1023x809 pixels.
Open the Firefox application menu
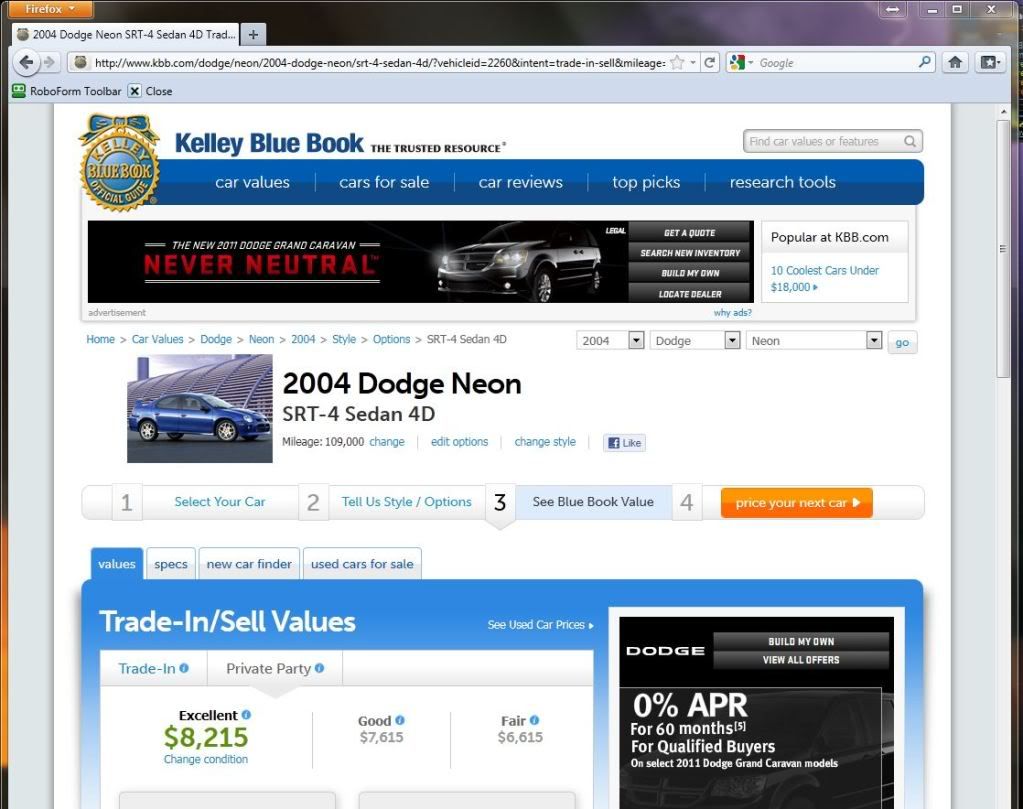(x=51, y=9)
